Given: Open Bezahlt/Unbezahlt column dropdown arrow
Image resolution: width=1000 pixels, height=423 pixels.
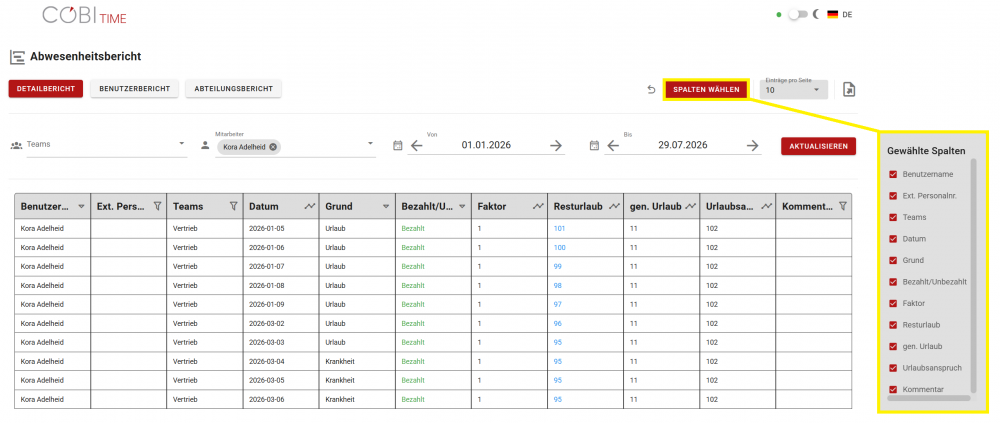Looking at the screenshot, I should coord(462,207).
